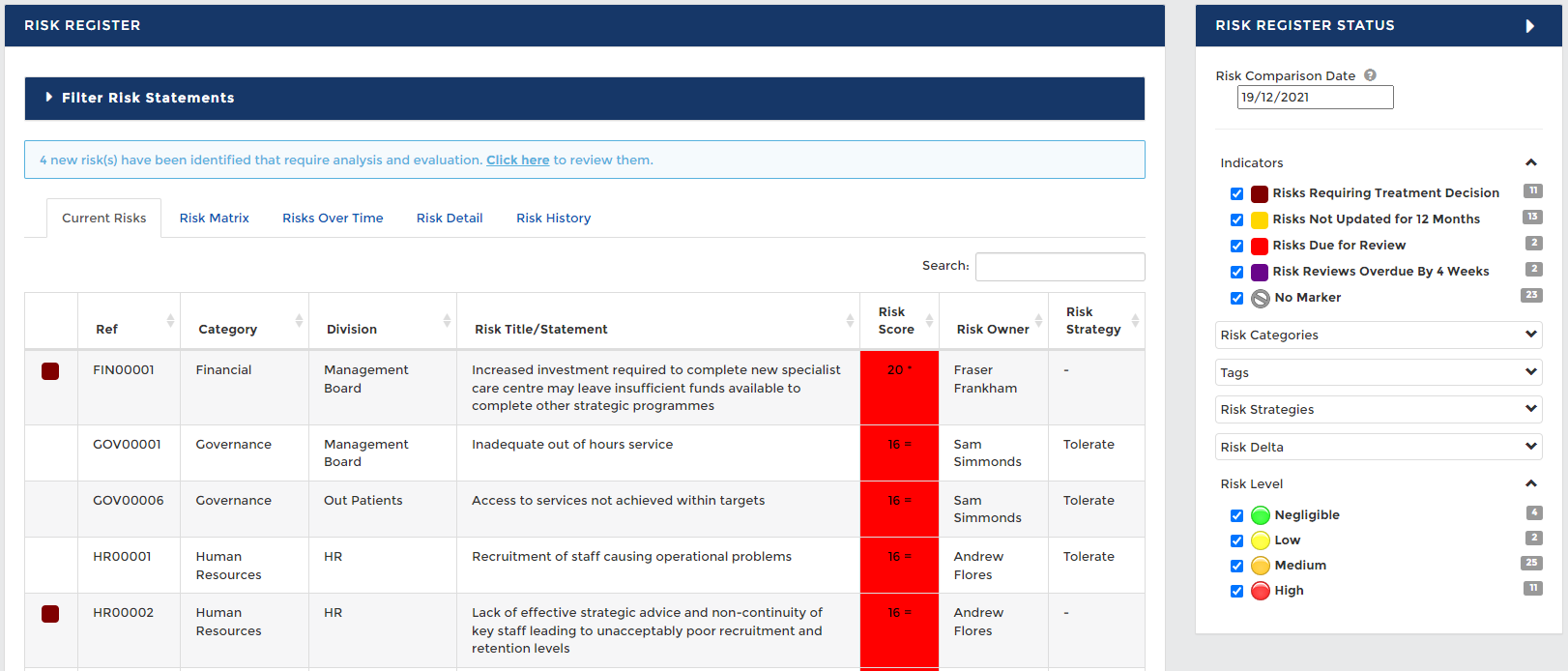This screenshot has width=1568, height=671.
Task: Sort by Risk Strategy arrows
Action: [x=1135, y=320]
